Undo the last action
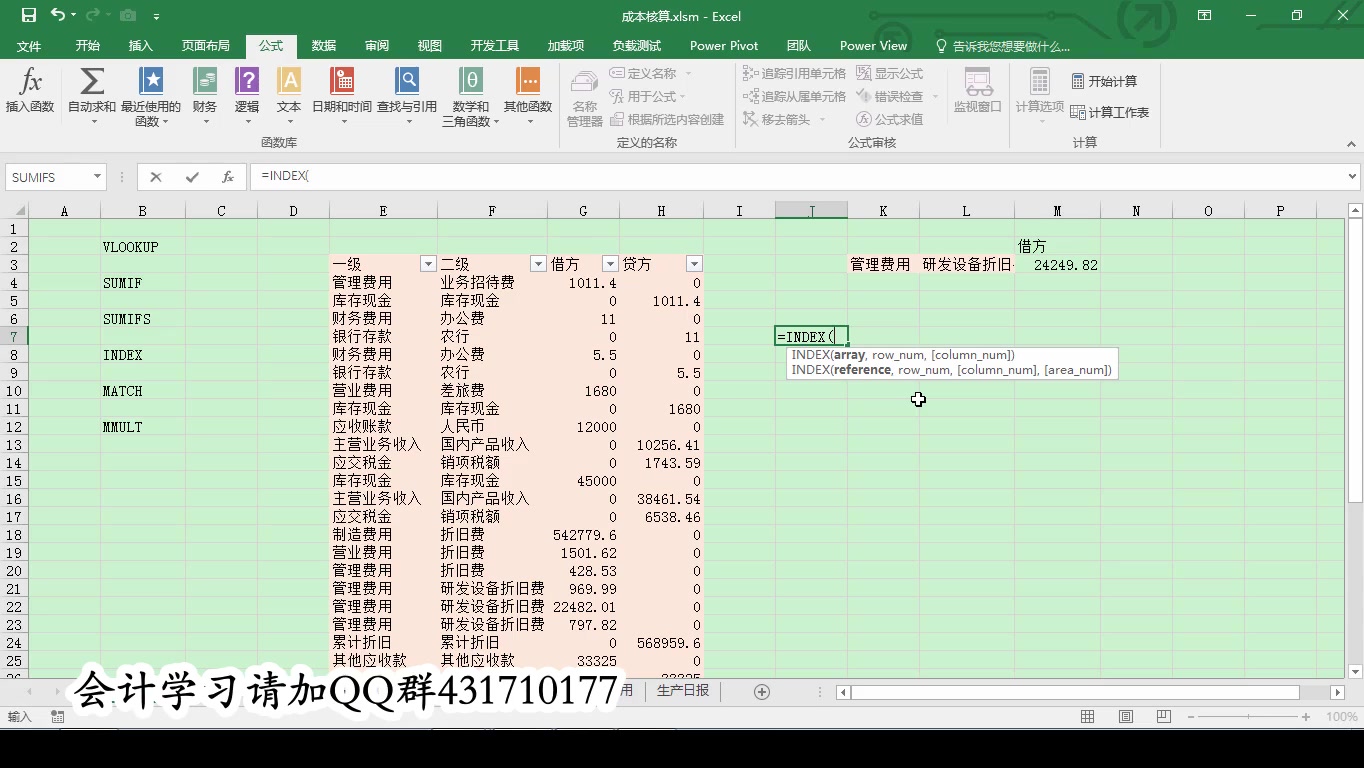The height and width of the screenshot is (768, 1364). click(x=58, y=15)
